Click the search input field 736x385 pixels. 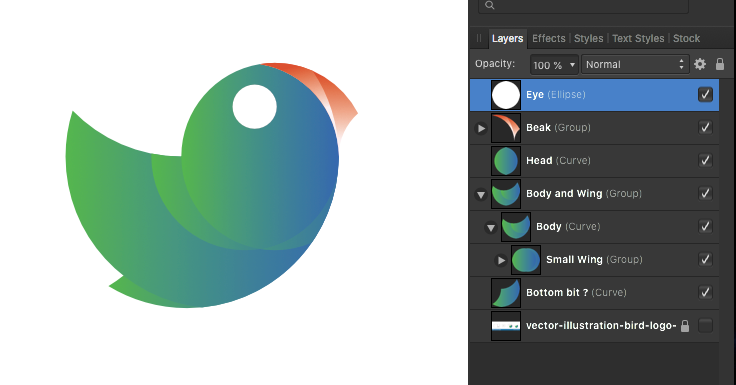pos(583,6)
